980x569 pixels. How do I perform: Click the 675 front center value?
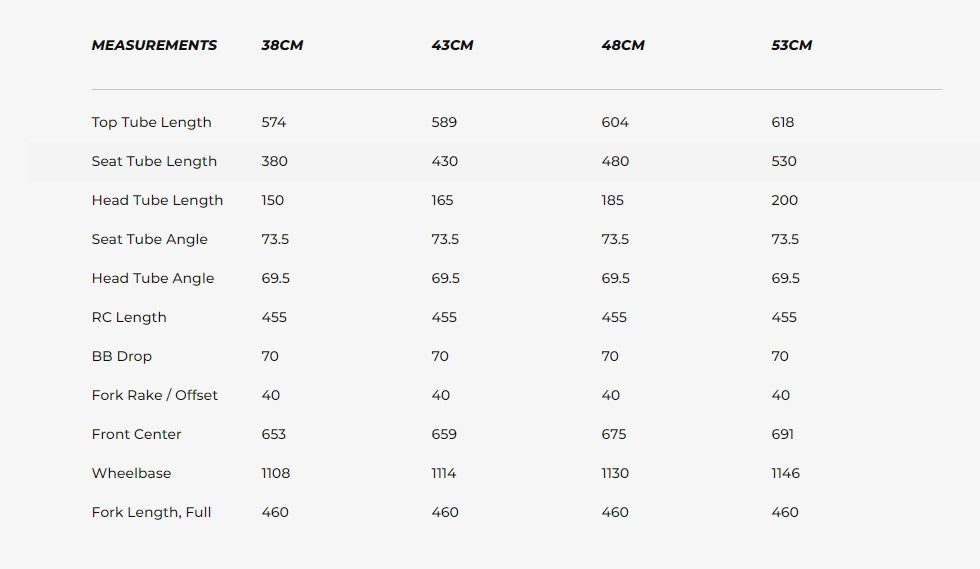(614, 434)
